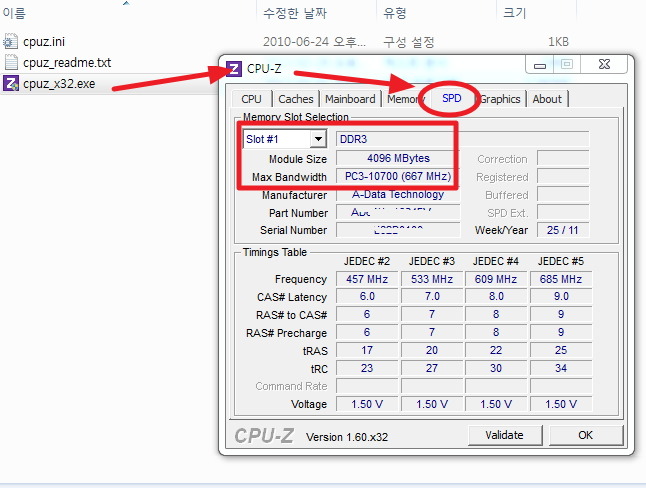Click the cpuz_x32.exe application icon
Image resolution: width=646 pixels, height=488 pixels.
[11, 82]
